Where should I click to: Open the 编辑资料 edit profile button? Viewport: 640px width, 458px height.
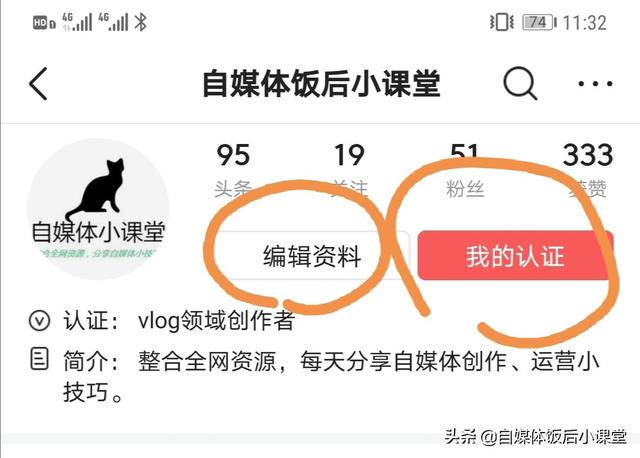click(312, 256)
